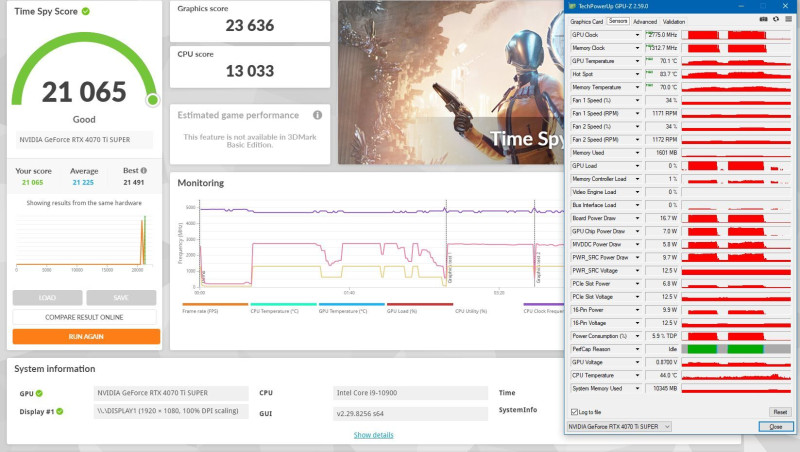This screenshot has width=800, height=452.
Task: Open the GPU Clock sensor dropdown
Action: pos(637,35)
